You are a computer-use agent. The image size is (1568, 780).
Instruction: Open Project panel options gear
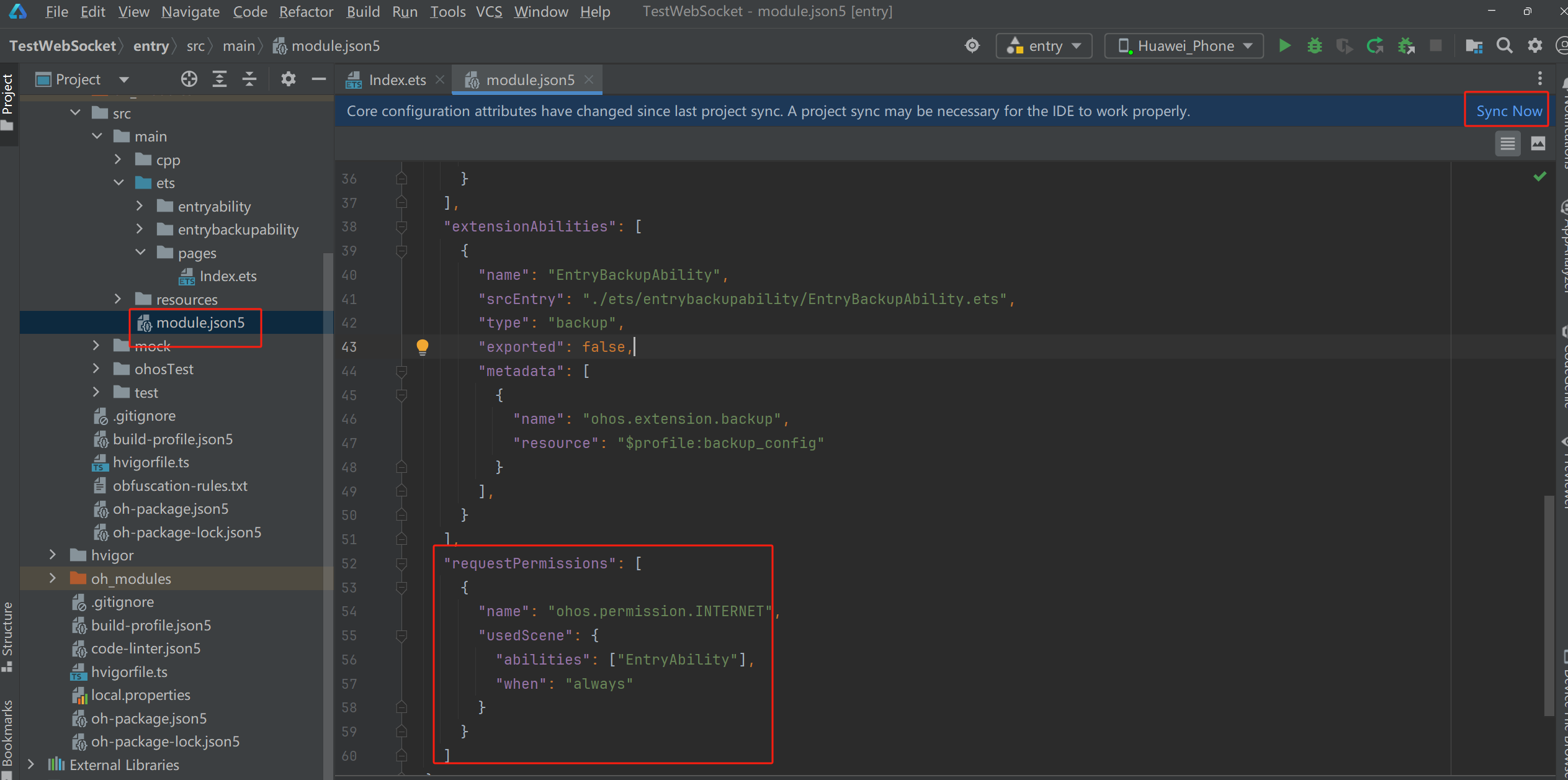(288, 79)
